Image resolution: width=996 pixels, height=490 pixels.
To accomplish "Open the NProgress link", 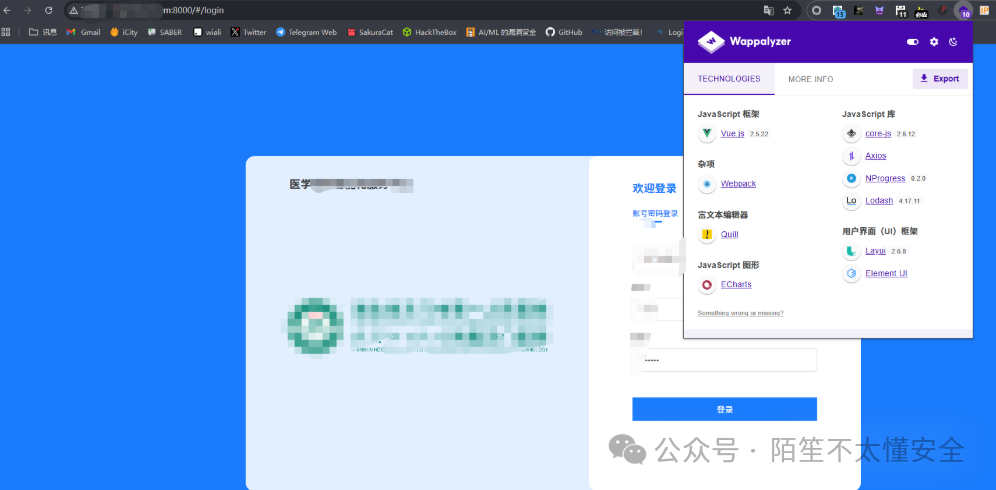I will coord(885,178).
